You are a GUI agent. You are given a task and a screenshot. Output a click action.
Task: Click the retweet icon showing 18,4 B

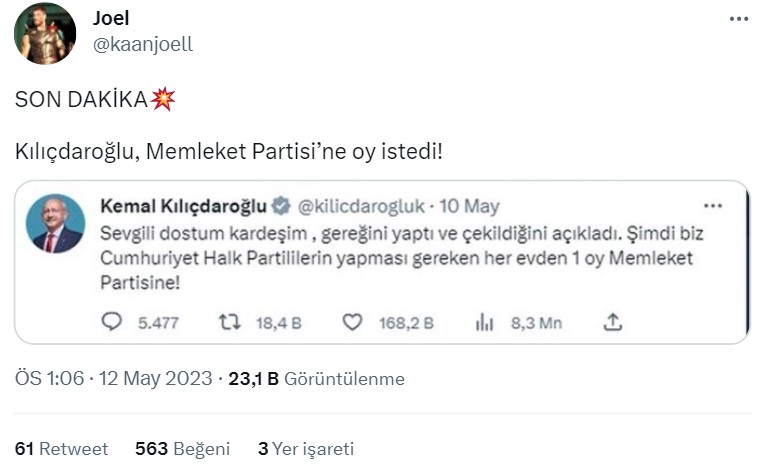(229, 322)
